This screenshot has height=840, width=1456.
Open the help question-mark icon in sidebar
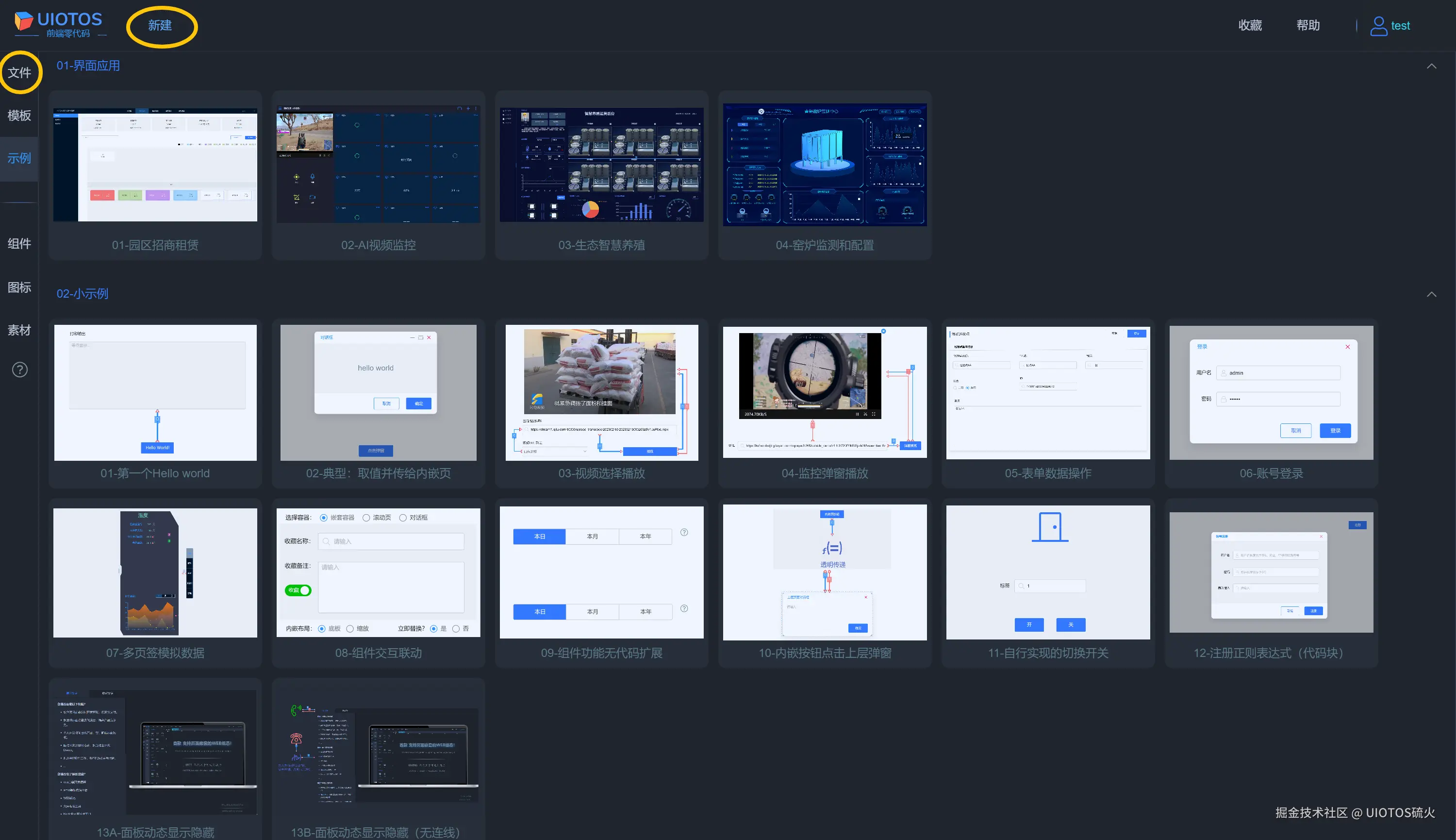click(x=19, y=370)
